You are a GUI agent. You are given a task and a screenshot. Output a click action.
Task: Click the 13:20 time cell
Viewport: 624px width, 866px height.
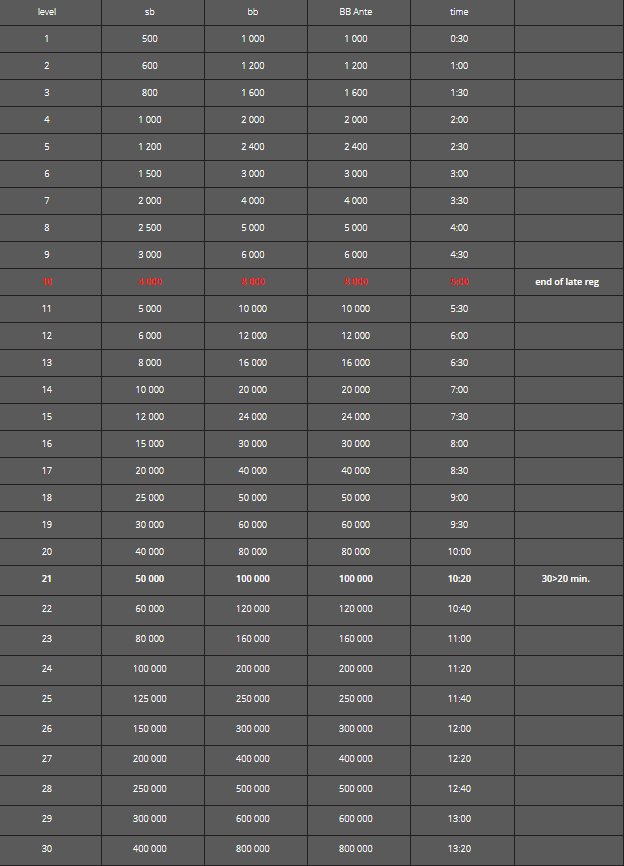coord(459,848)
